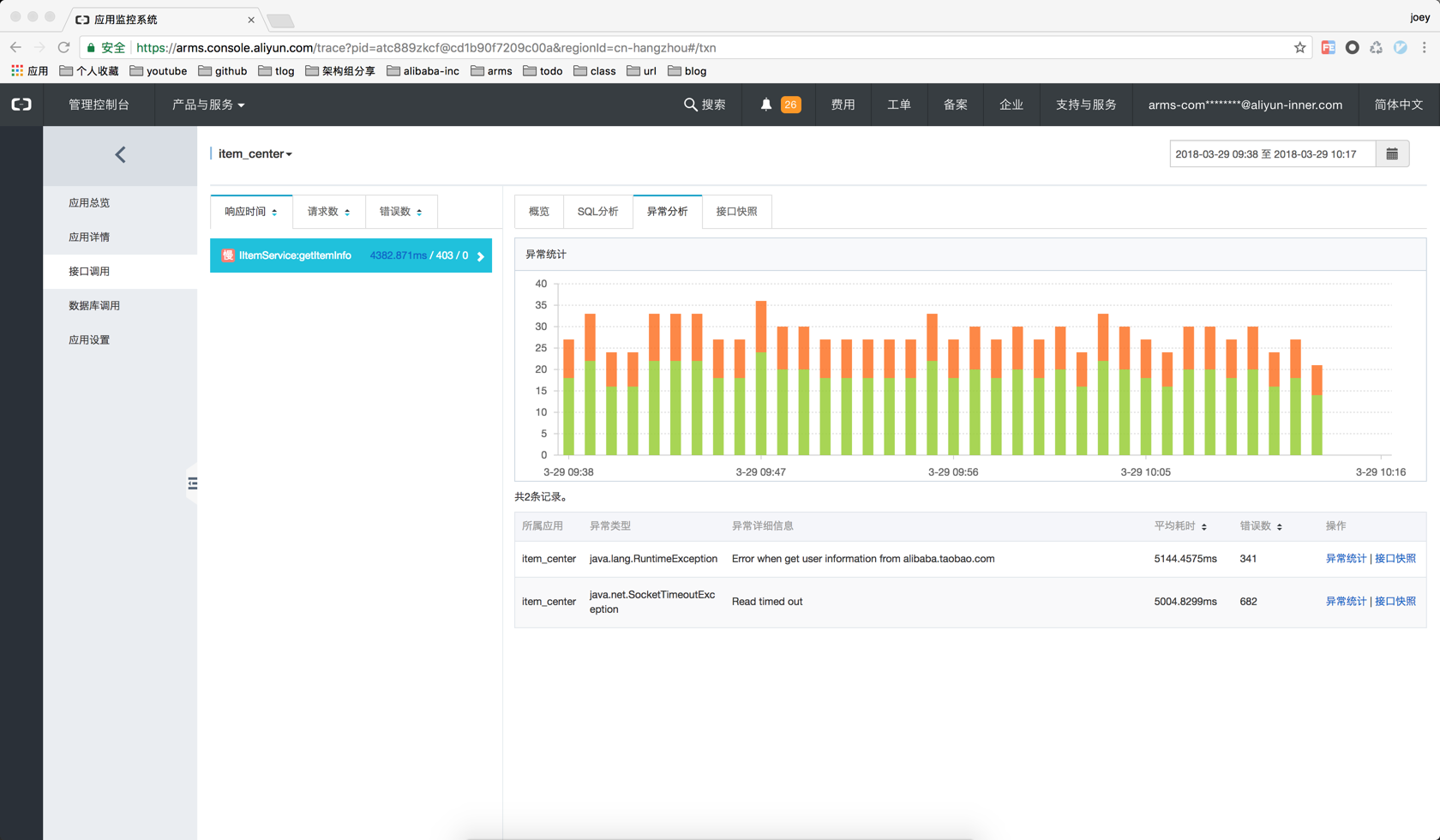Open 备案 in top navigation
1440x840 pixels.
[x=956, y=105]
